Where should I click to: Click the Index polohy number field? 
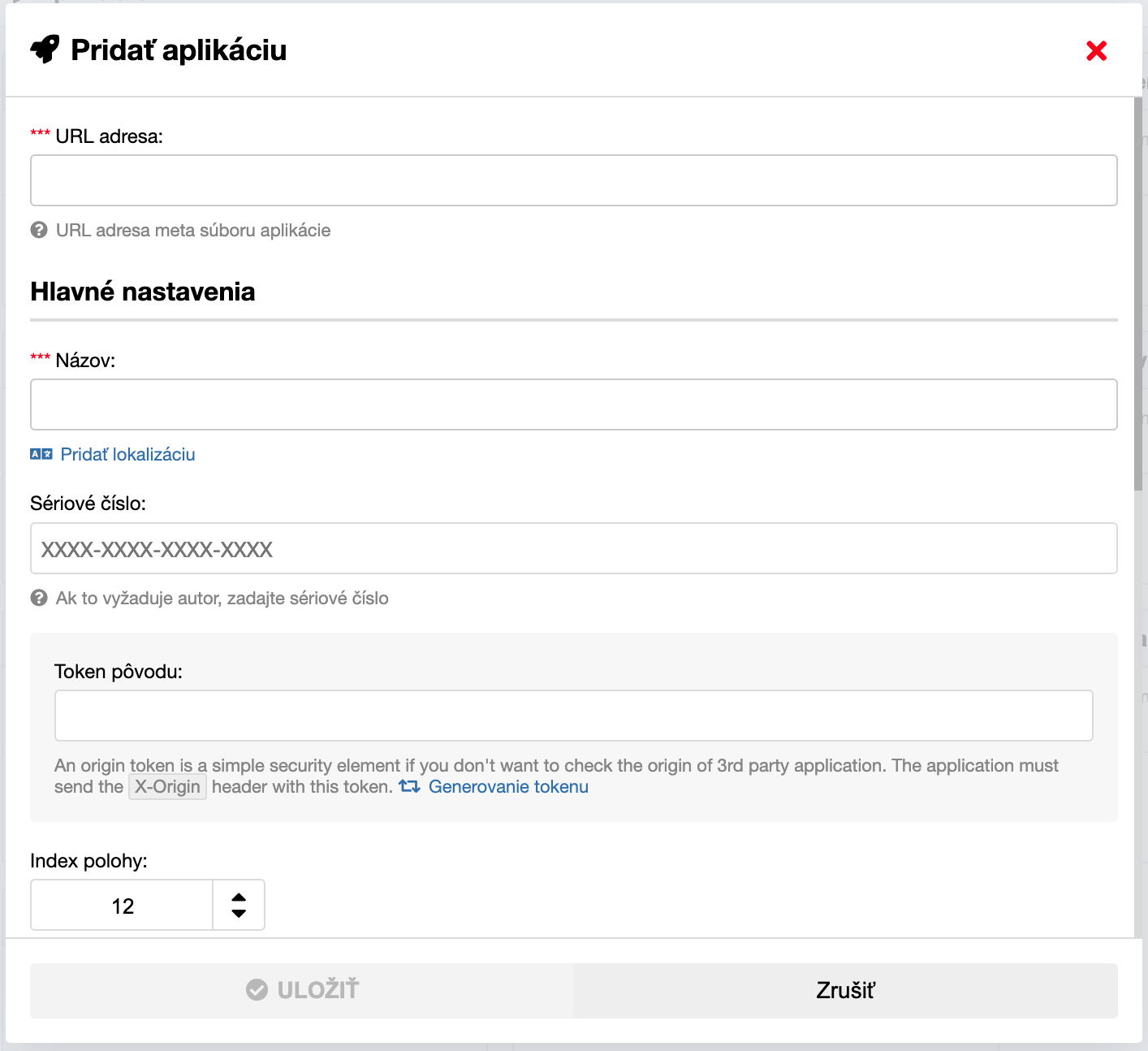[123, 906]
